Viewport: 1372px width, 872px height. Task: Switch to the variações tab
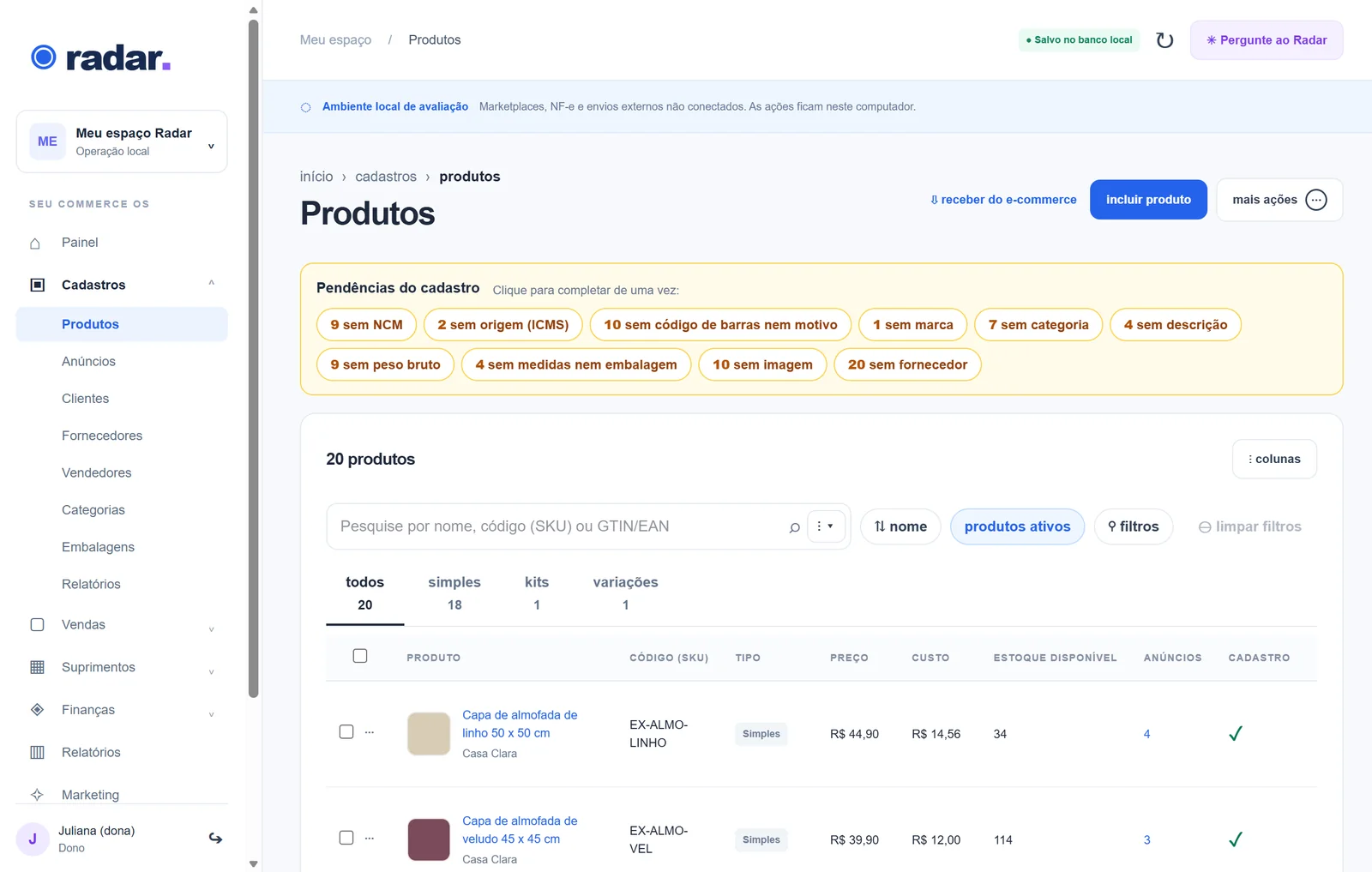(x=625, y=593)
